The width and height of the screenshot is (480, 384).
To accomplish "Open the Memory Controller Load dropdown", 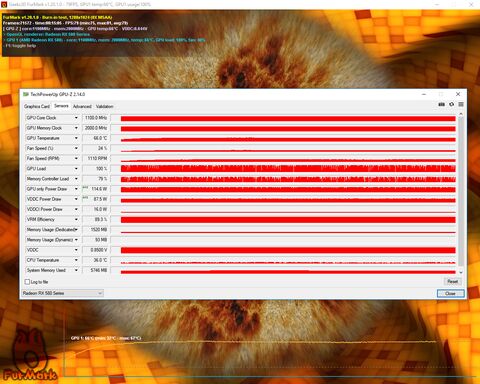I will tap(76, 179).
